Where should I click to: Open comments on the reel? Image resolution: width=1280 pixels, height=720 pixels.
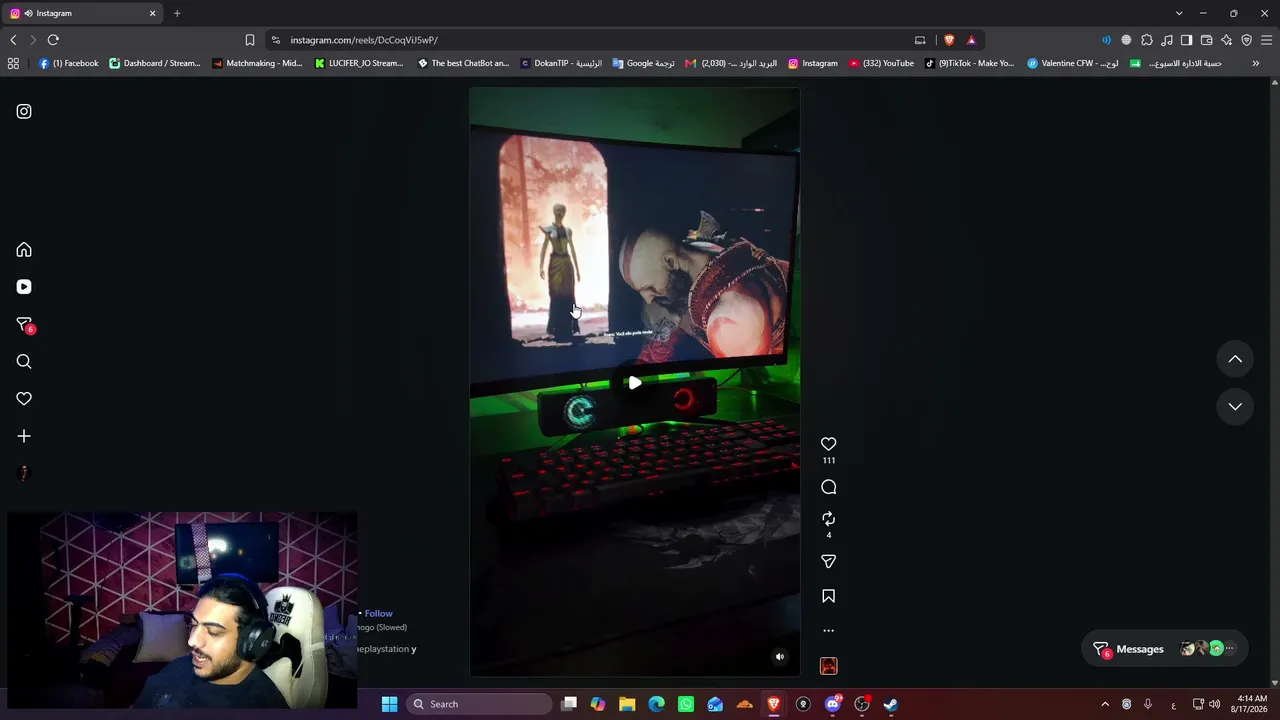coord(828,487)
